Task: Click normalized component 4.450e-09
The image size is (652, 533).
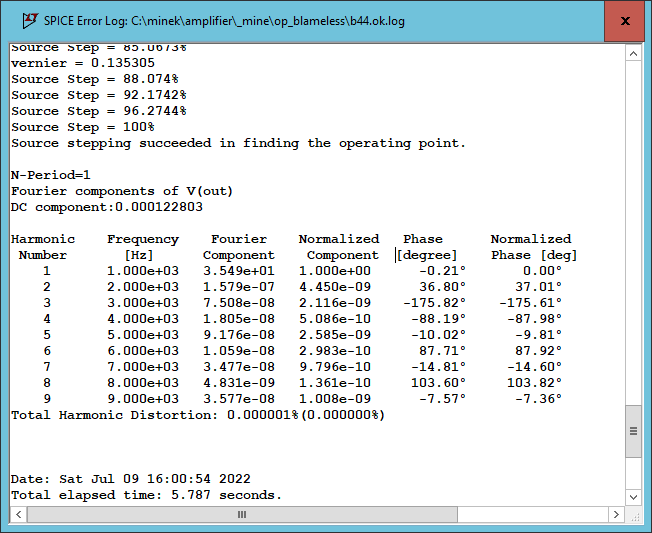Action: coord(335,287)
